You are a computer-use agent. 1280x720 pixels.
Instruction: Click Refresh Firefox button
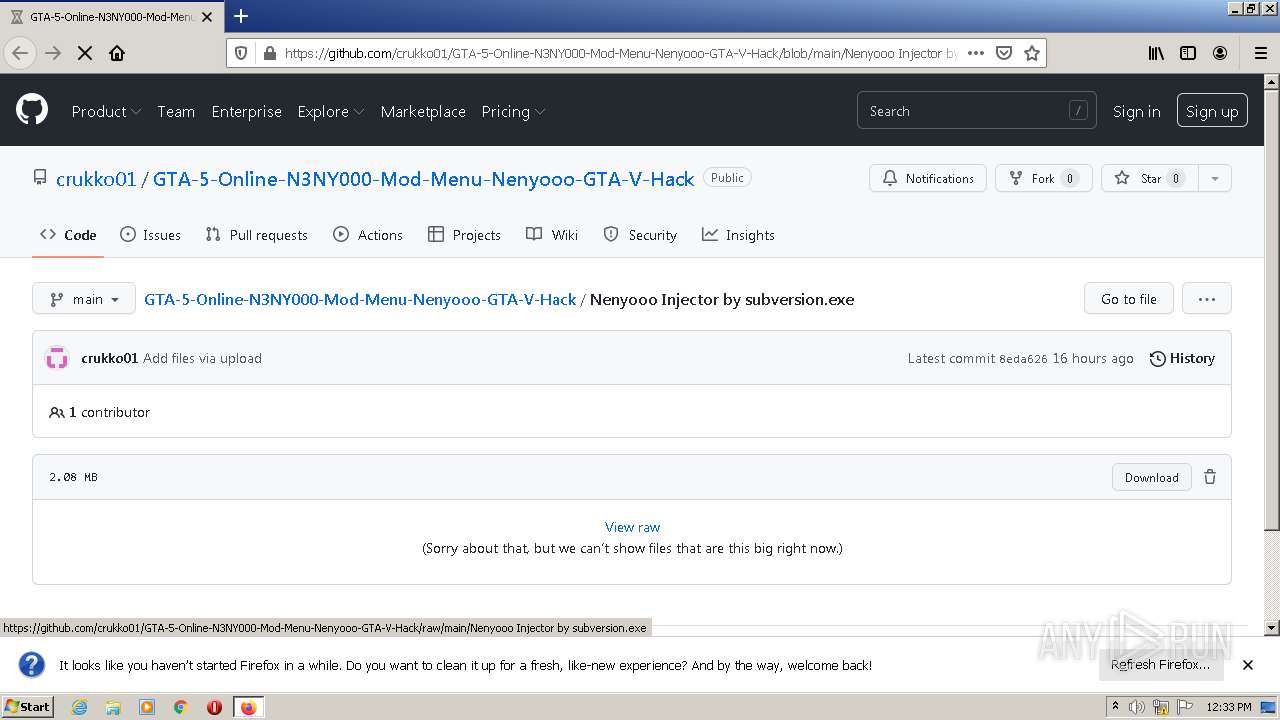[x=1161, y=665]
